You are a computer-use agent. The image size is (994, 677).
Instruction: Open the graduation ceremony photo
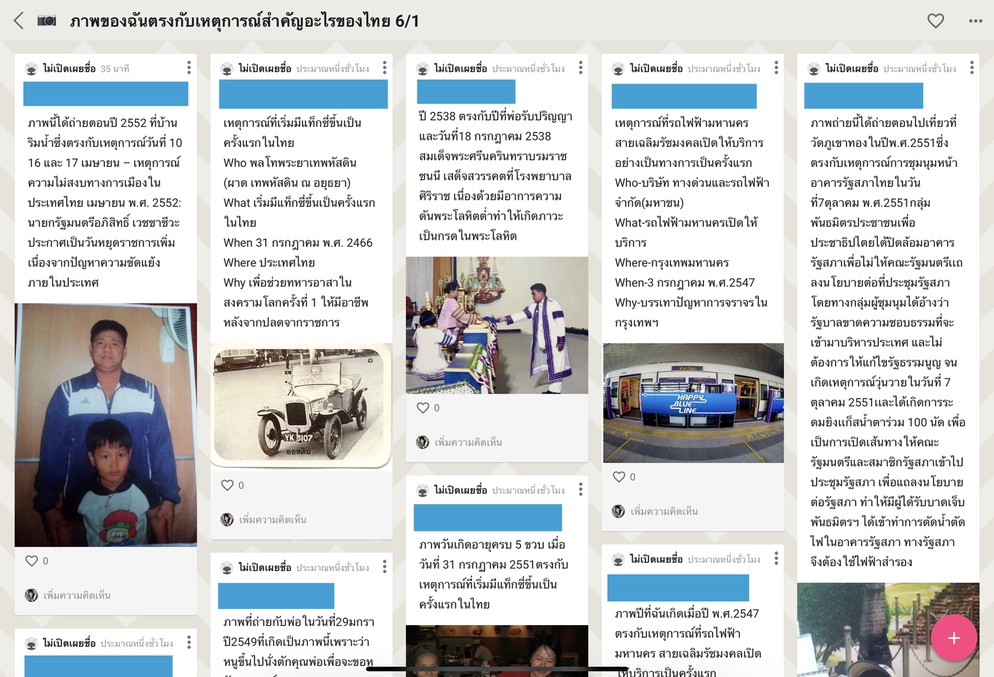(x=497, y=325)
